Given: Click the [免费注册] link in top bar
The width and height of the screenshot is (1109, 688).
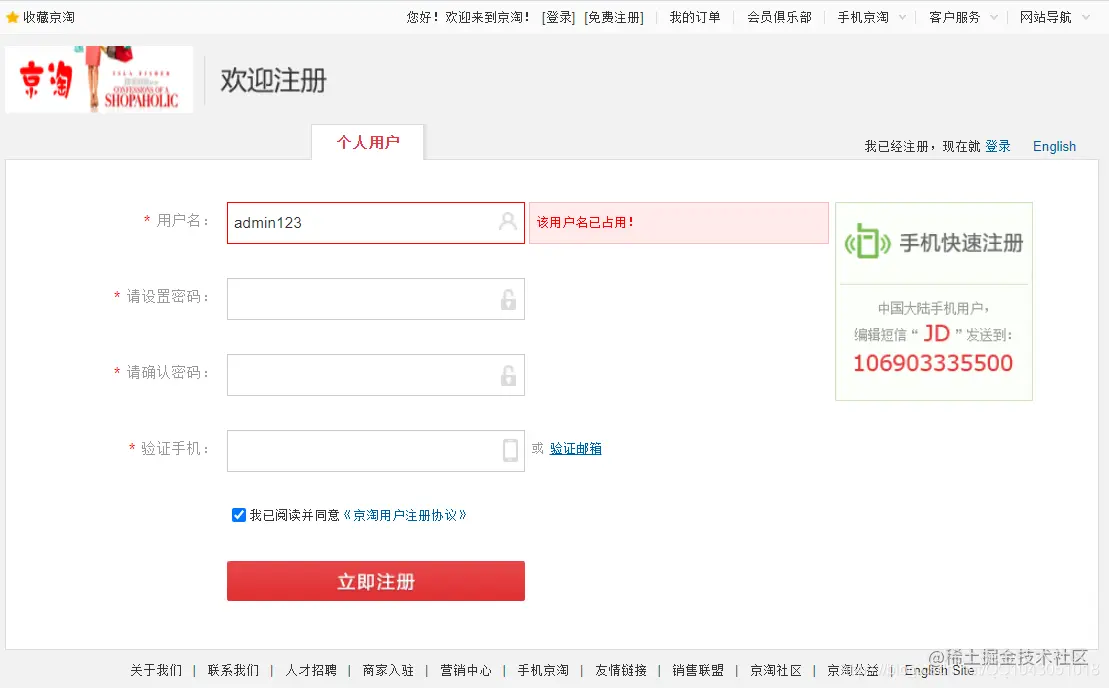Looking at the screenshot, I should point(614,17).
